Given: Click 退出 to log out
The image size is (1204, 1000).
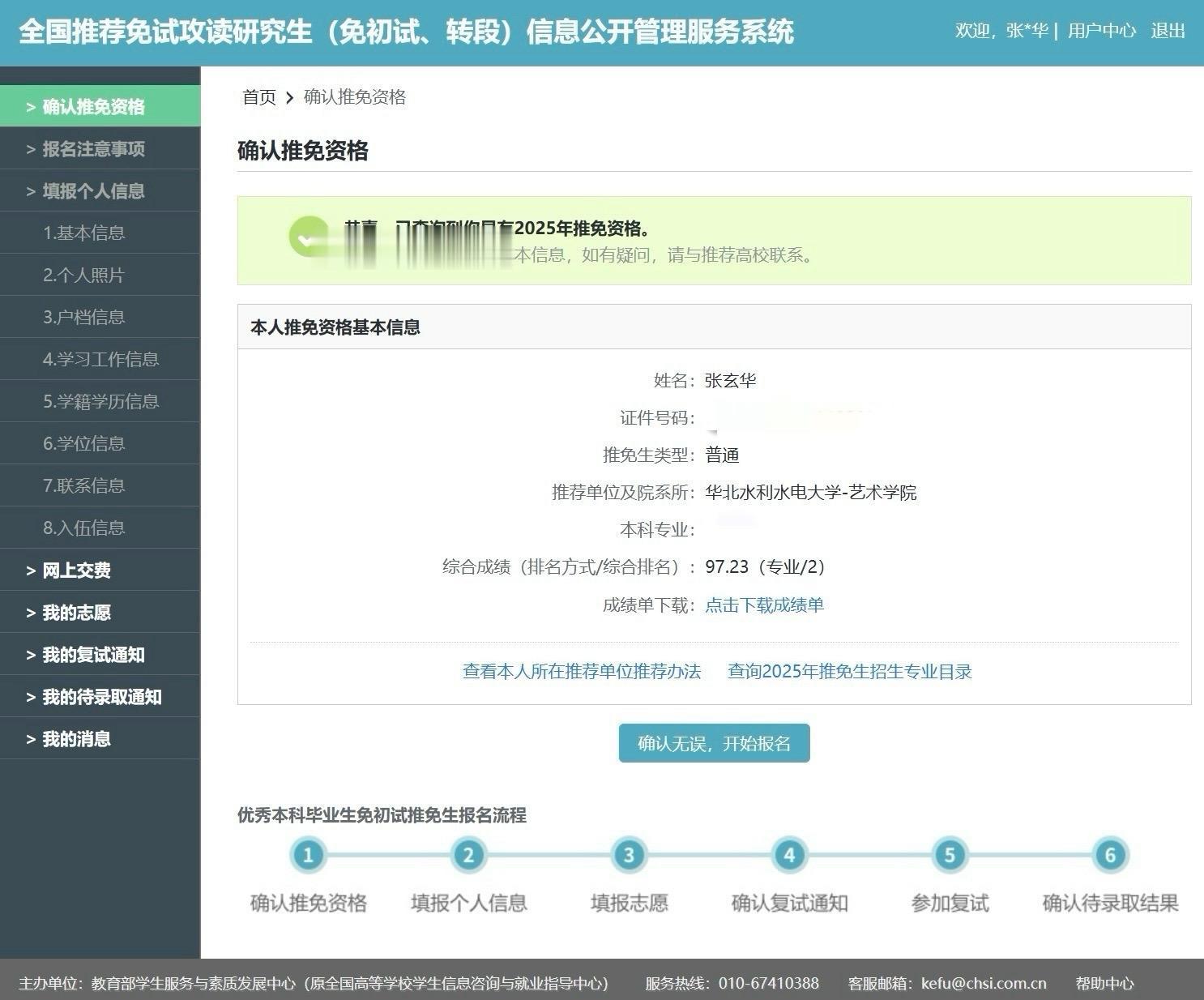Looking at the screenshot, I should pos(1168,31).
